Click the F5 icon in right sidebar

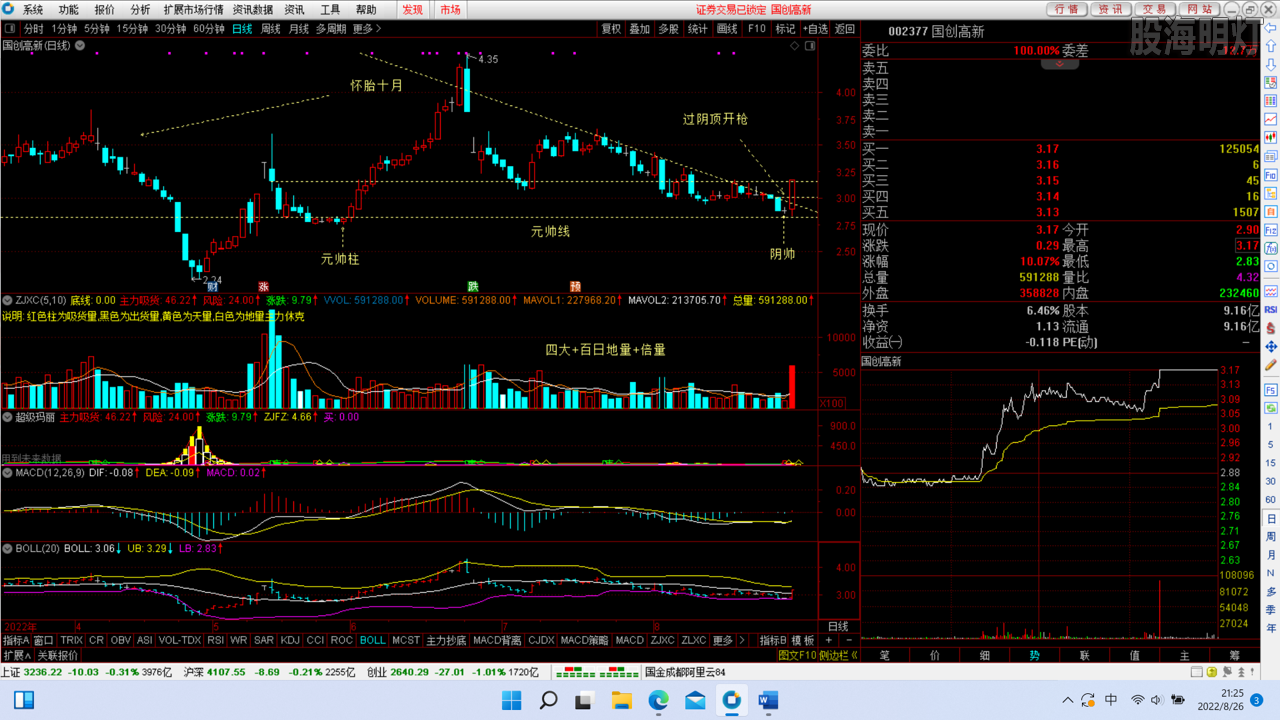1271,388
